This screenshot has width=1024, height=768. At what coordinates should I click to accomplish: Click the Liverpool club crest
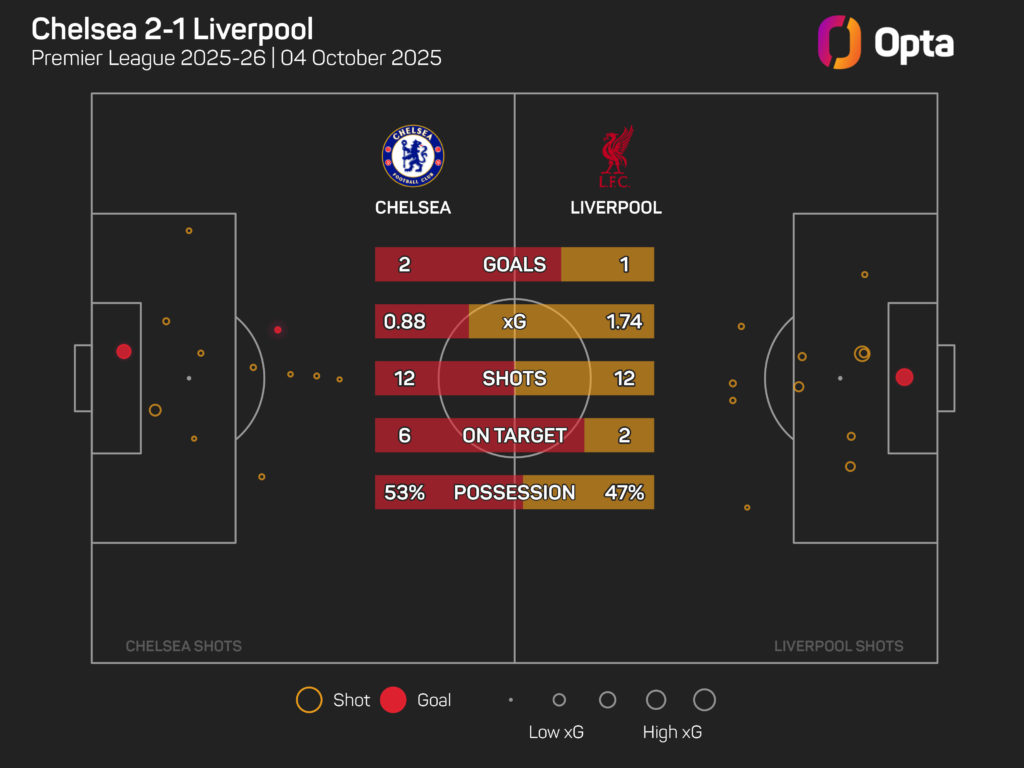tap(616, 157)
